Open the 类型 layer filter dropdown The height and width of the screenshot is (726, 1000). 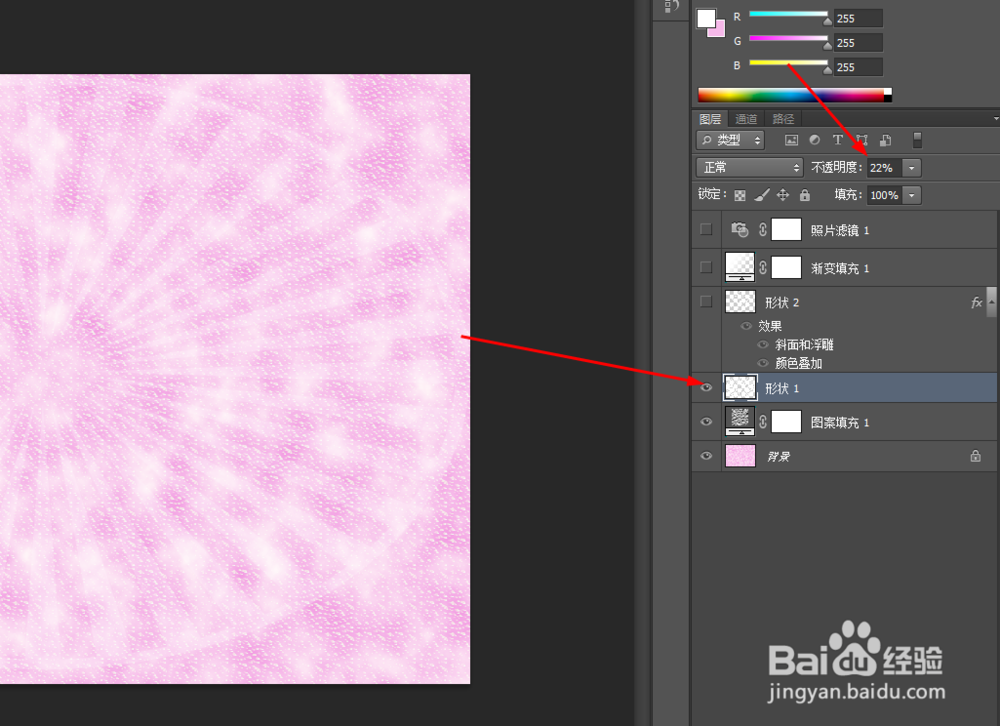coord(730,140)
